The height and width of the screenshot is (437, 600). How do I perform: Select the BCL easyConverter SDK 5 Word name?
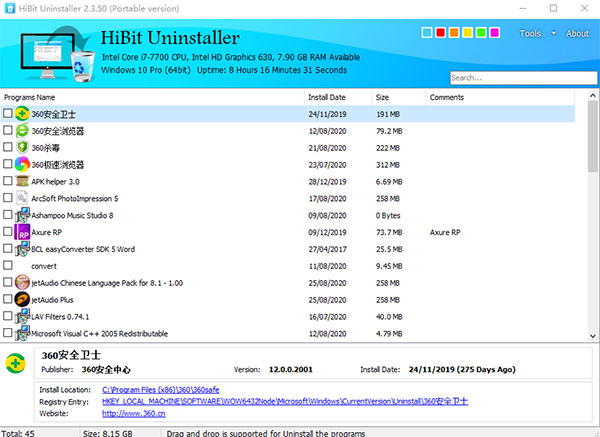83,249
